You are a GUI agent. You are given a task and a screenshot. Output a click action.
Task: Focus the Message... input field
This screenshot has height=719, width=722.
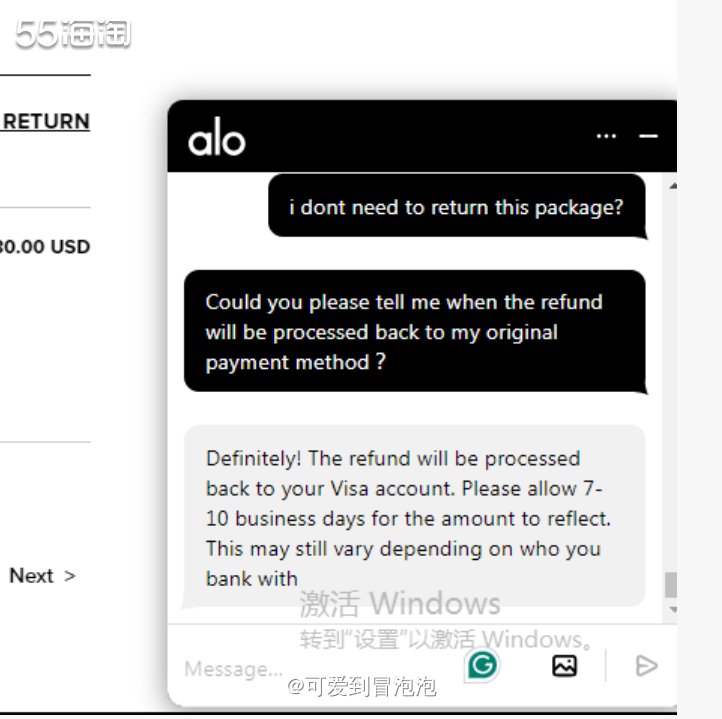(x=318, y=668)
